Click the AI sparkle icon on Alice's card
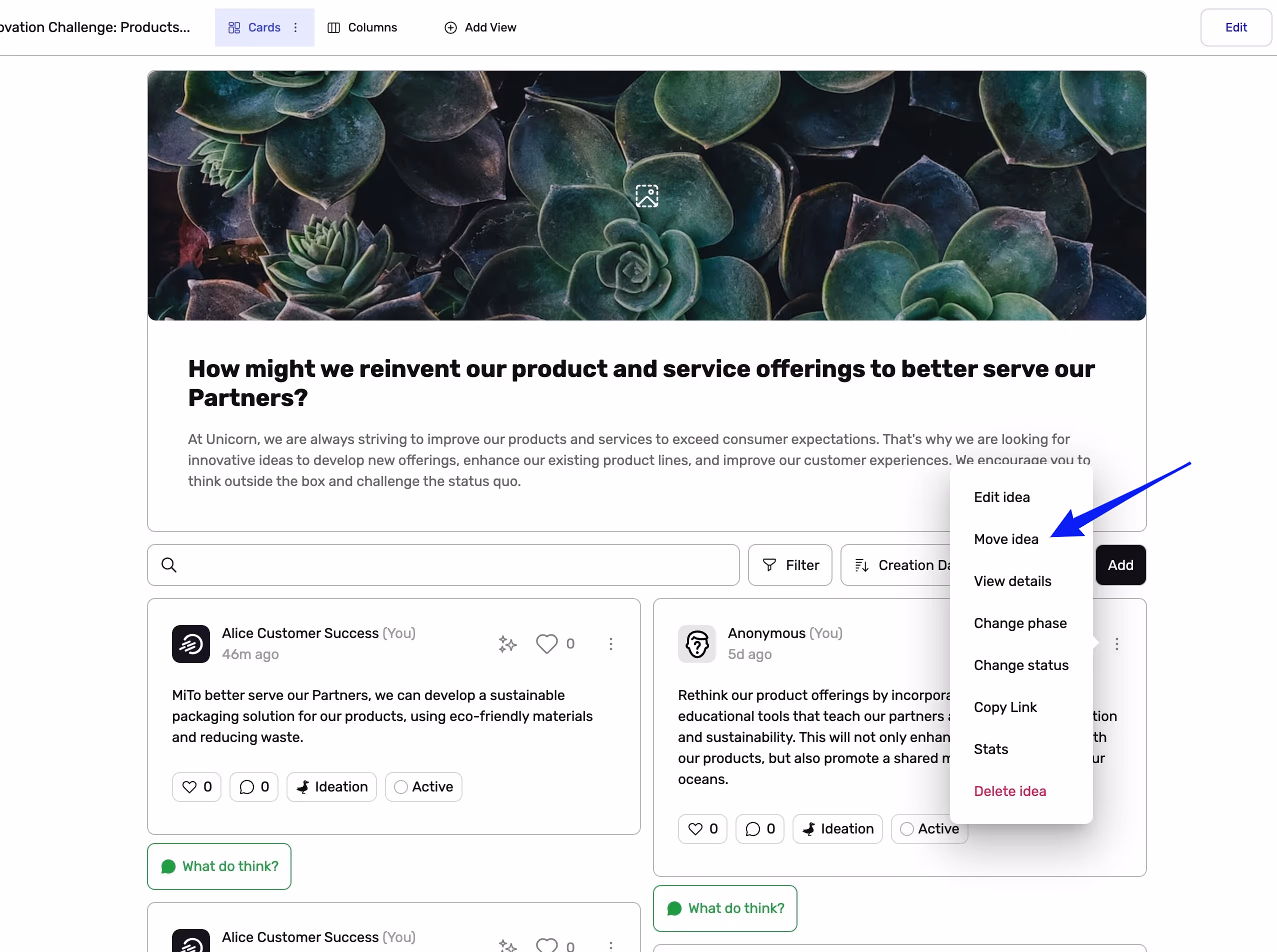The width and height of the screenshot is (1277, 952). pyautogui.click(x=507, y=643)
